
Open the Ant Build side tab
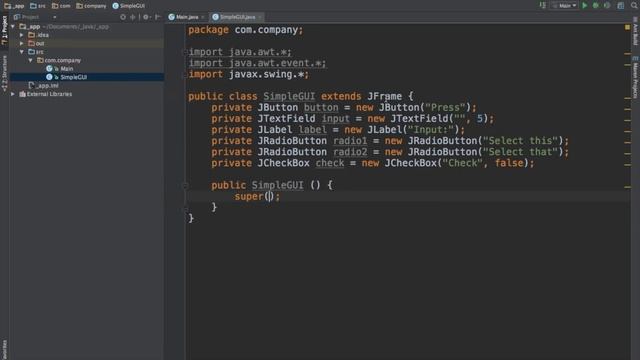pos(636,31)
